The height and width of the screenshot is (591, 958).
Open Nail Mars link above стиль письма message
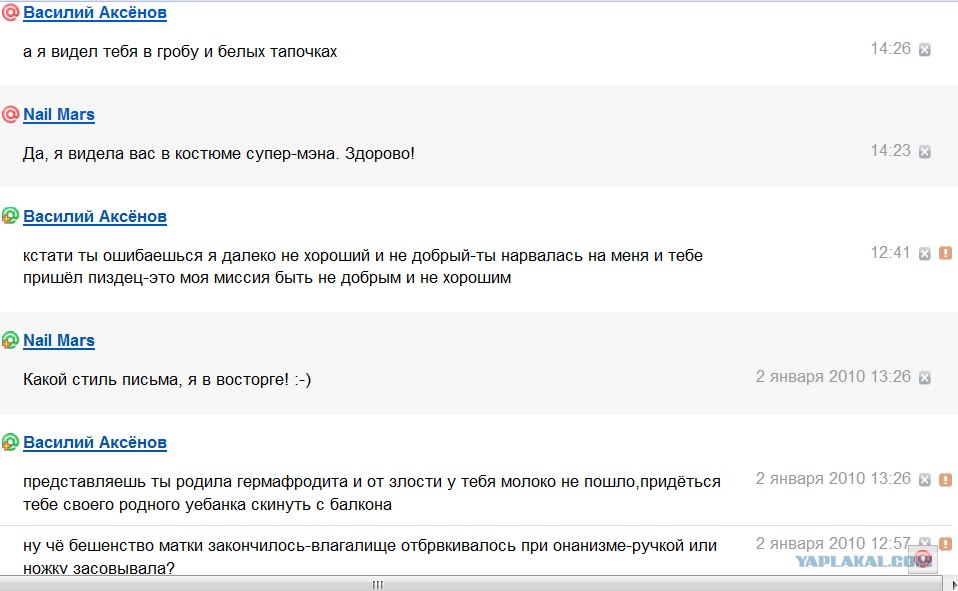tap(59, 340)
